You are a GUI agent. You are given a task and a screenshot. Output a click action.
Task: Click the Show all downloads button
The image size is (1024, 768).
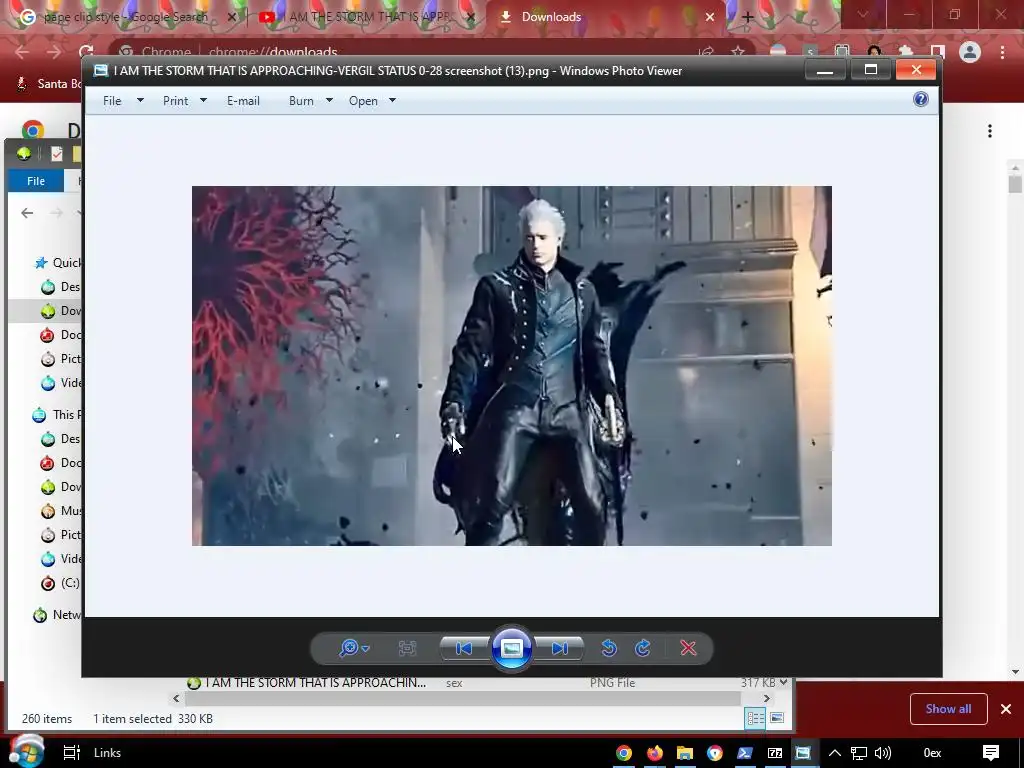948,709
